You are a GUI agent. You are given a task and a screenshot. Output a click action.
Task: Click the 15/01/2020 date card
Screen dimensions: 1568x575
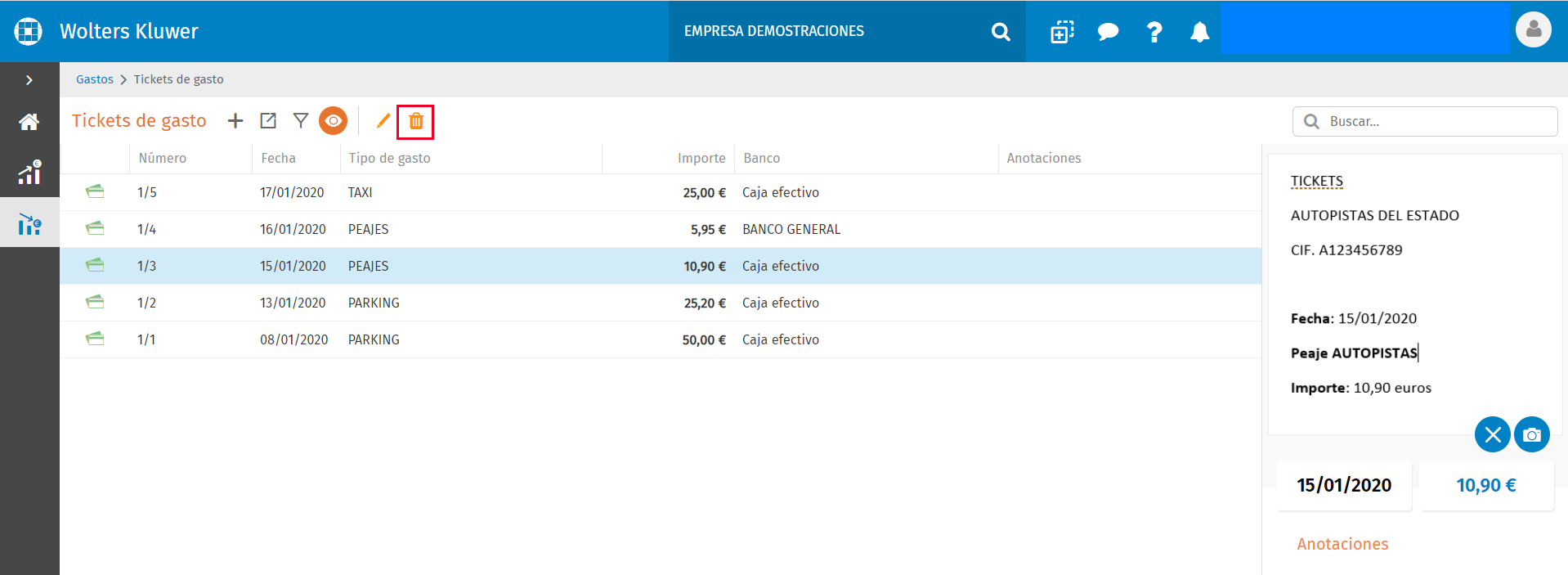click(x=1344, y=485)
